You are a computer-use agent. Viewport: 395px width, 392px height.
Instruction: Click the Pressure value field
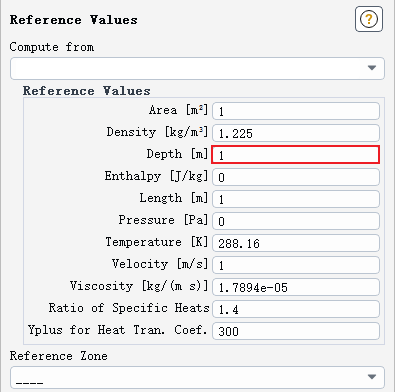pyautogui.click(x=296, y=221)
